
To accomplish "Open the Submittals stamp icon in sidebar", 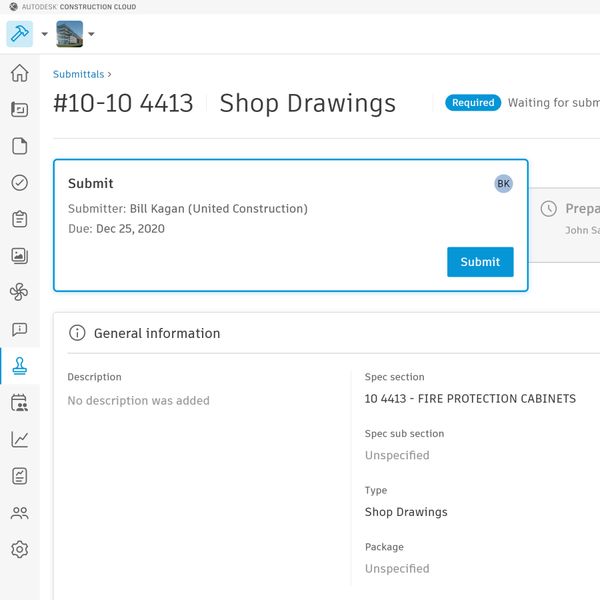I will [20, 366].
